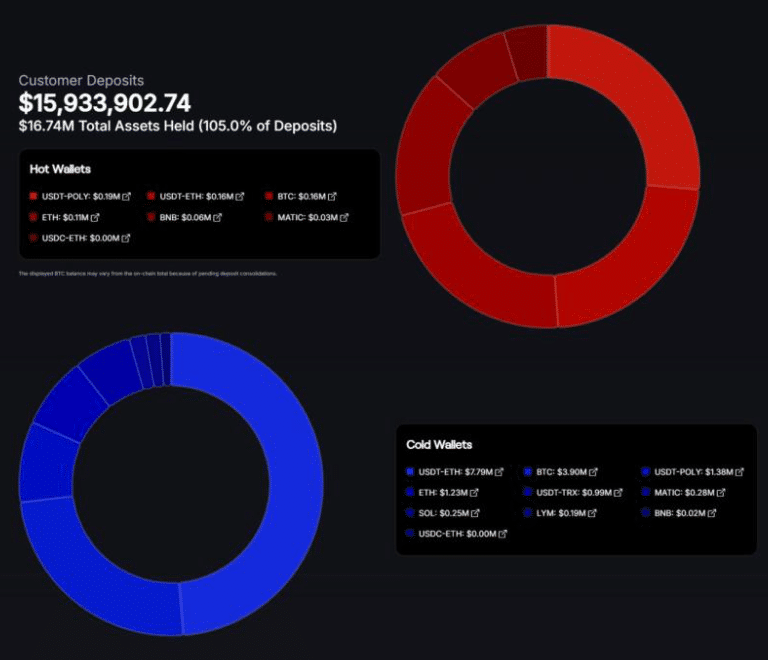
Task: Click the red swatch next to hot USDT-POLY
Action: tap(33, 196)
